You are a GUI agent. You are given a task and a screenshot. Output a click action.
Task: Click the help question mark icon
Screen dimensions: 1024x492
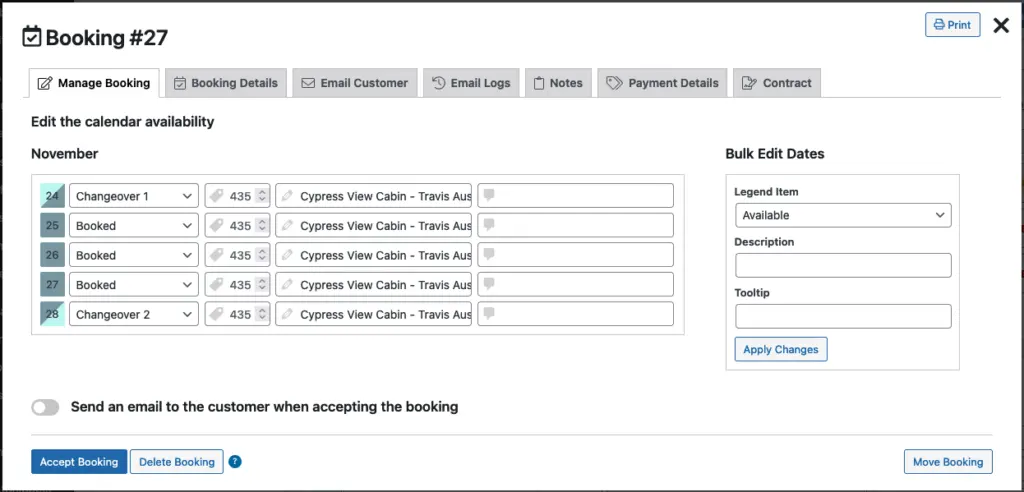[235, 462]
